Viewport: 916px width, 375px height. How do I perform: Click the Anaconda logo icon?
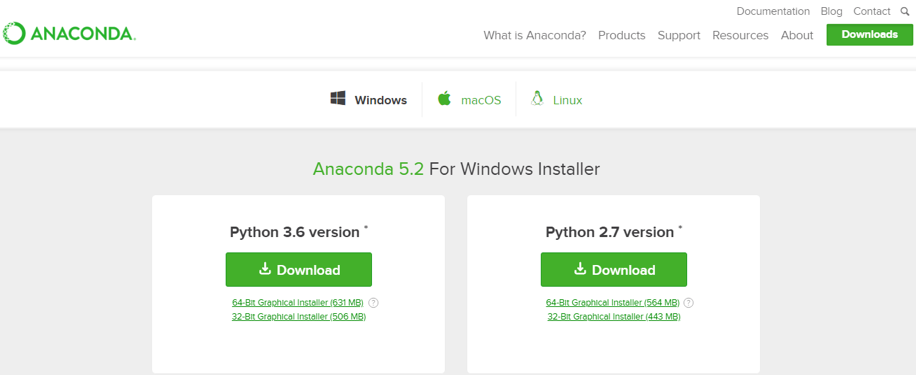(14, 33)
